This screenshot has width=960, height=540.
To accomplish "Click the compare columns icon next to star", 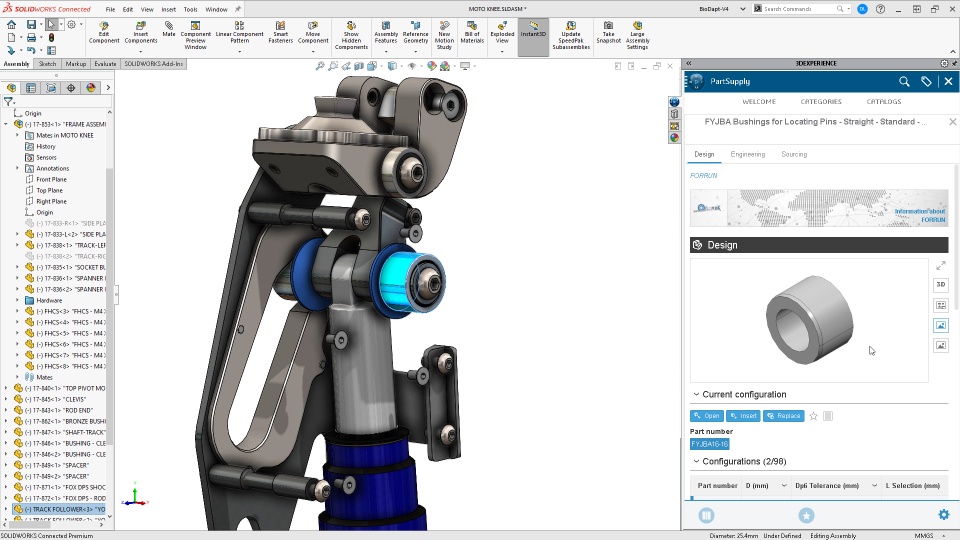I will [828, 416].
